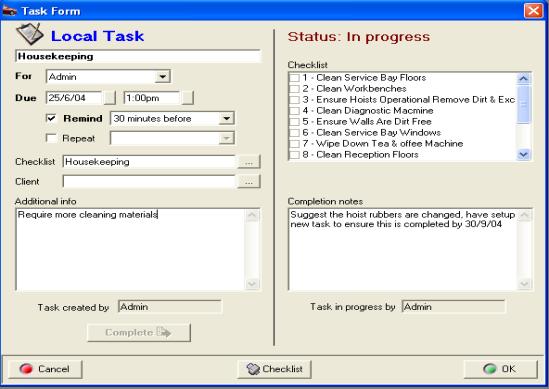Viewport: 549px width, 389px height.
Task: Click the empty Client field
Action: point(150,182)
